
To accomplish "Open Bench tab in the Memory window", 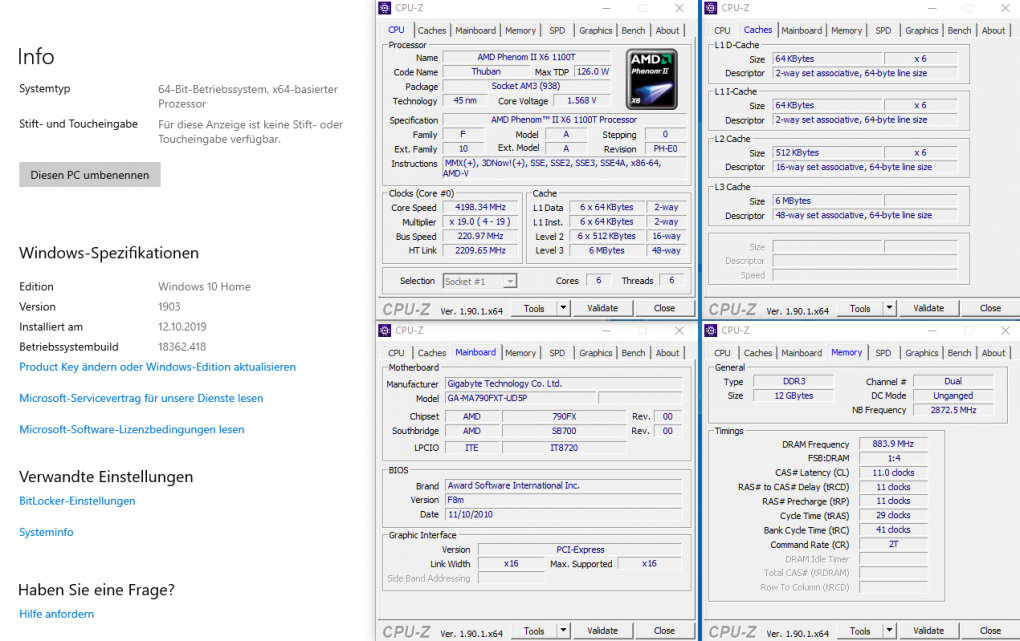I will (959, 353).
